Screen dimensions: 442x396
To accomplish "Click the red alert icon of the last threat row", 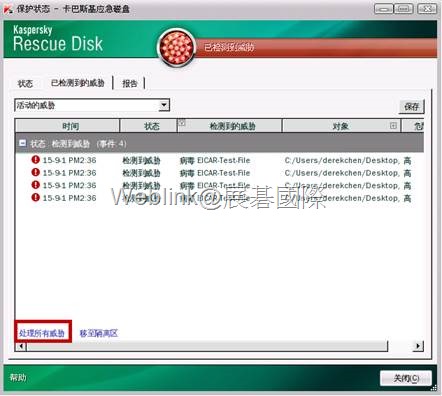I will point(35,197).
